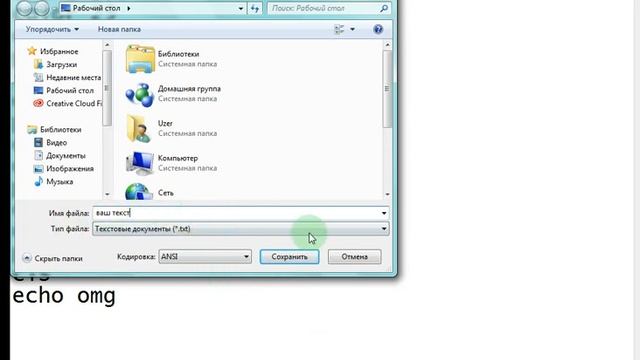The image size is (640, 360).
Task: Open the Кодировка ANSI dropdown
Action: tap(205, 257)
